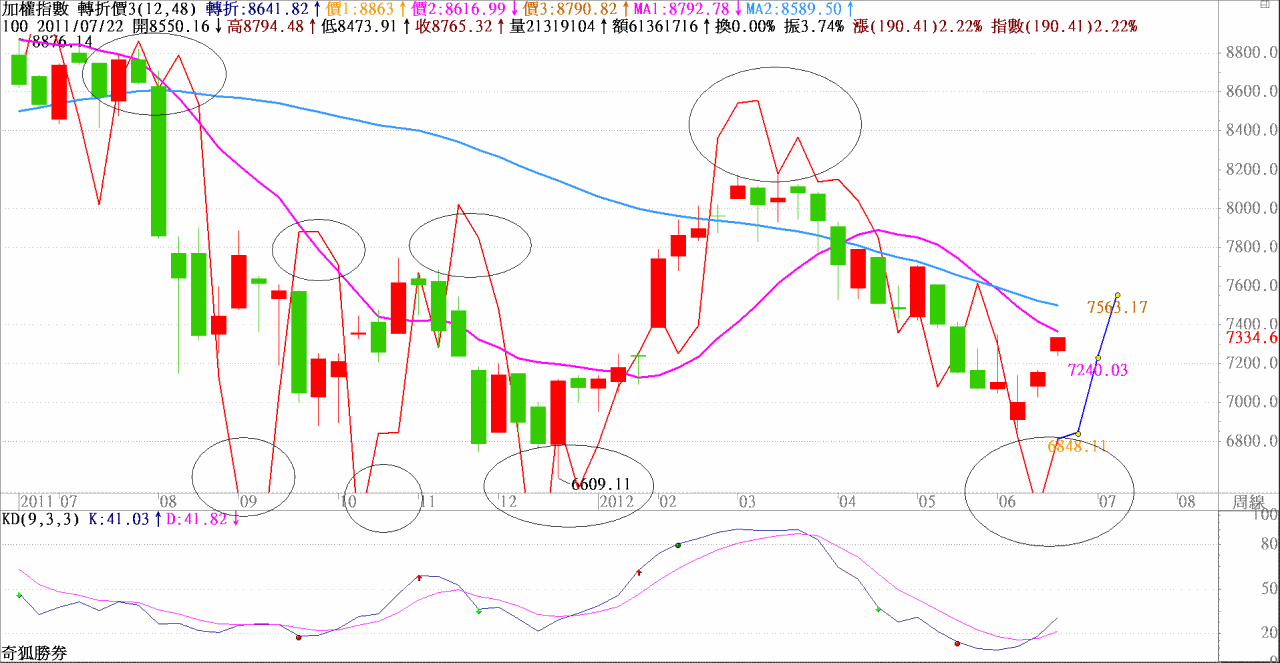Click the red 7334.6 current price on axis
Viewport: 1280px width, 663px height.
click(x=1254, y=338)
